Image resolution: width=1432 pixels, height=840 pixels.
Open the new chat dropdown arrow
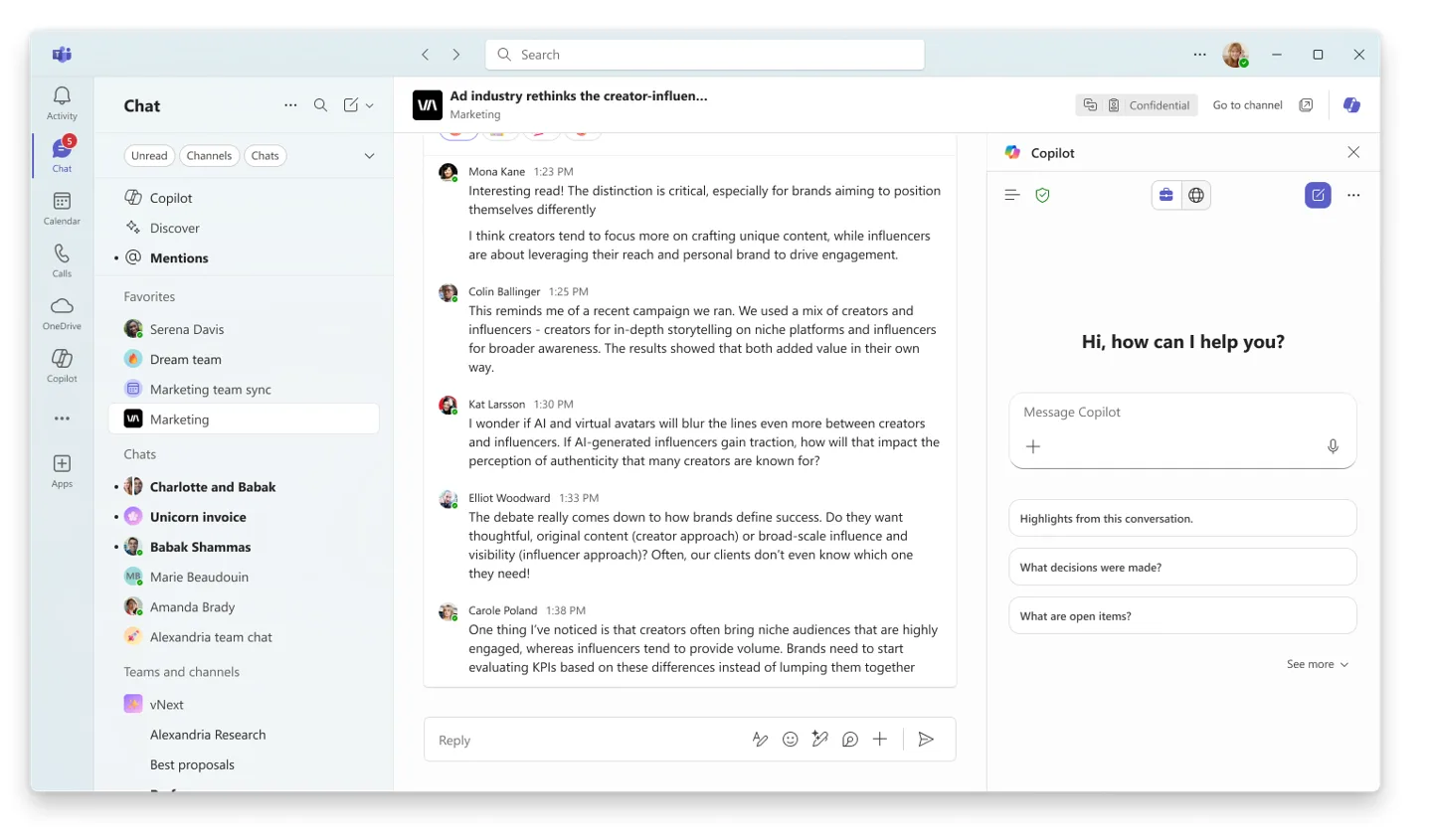point(368,104)
